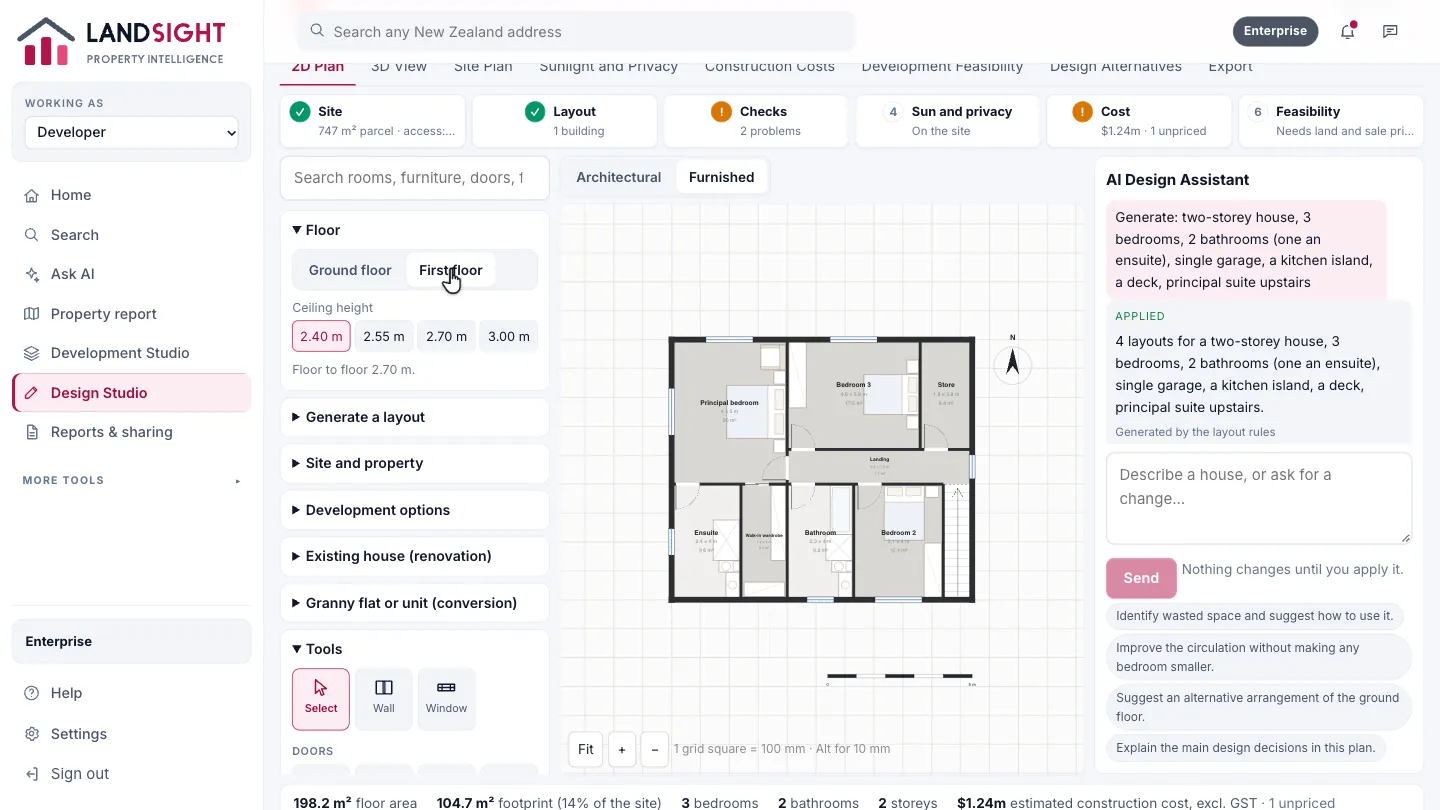Select the Wall tool

pyautogui.click(x=384, y=698)
